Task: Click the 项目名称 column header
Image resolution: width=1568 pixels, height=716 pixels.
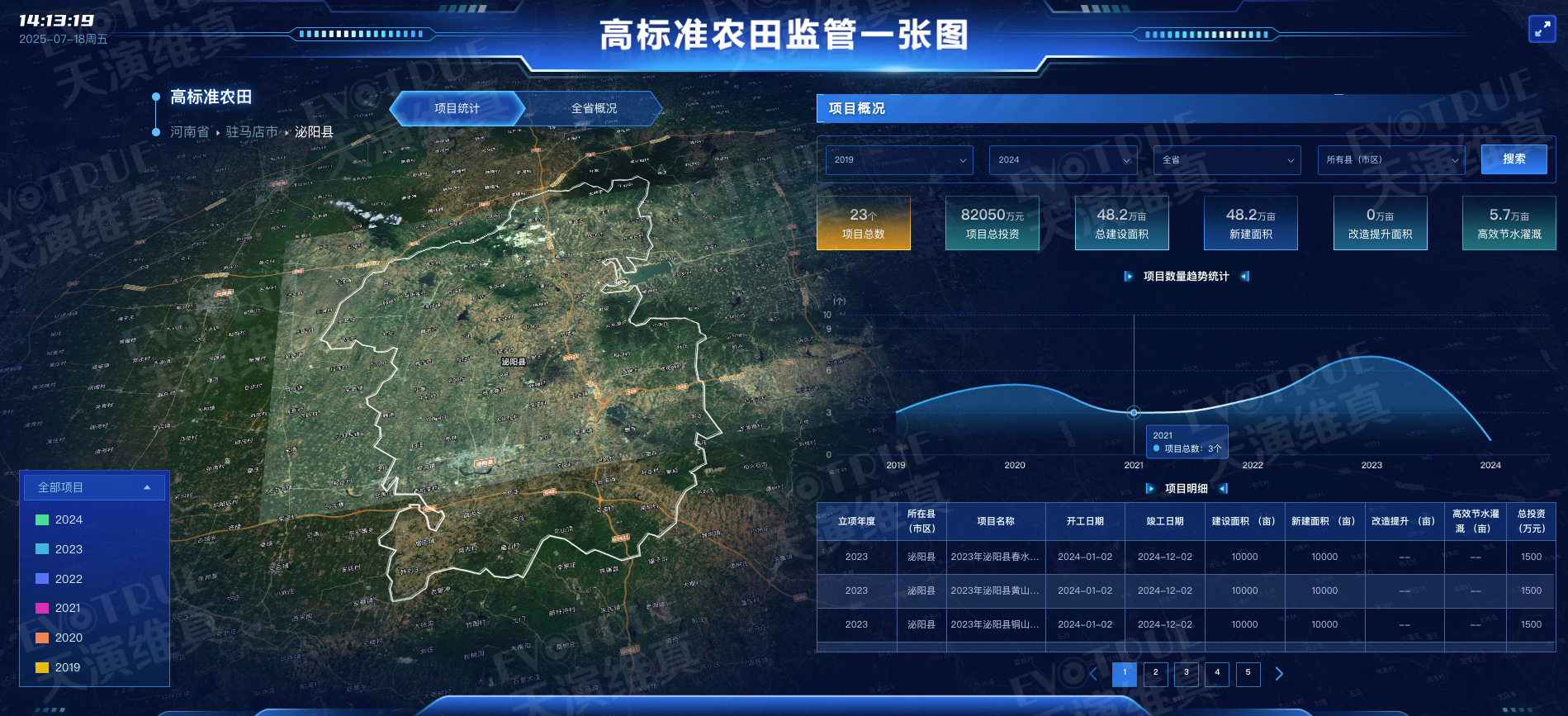Action: [x=996, y=521]
